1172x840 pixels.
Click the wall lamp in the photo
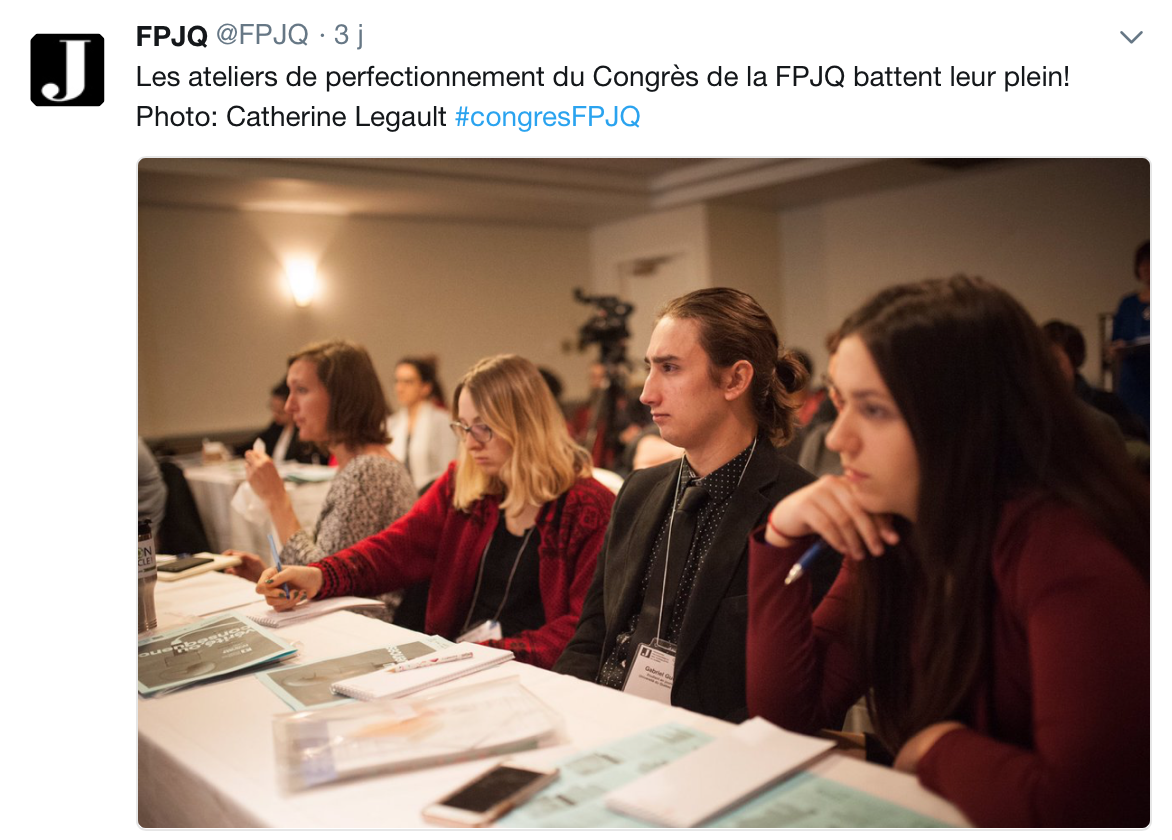click(302, 280)
